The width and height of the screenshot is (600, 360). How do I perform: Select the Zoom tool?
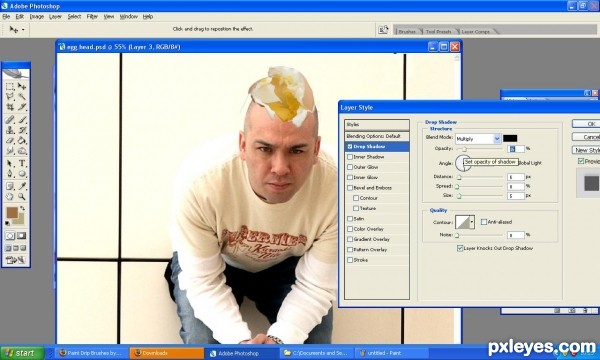pos(22,197)
